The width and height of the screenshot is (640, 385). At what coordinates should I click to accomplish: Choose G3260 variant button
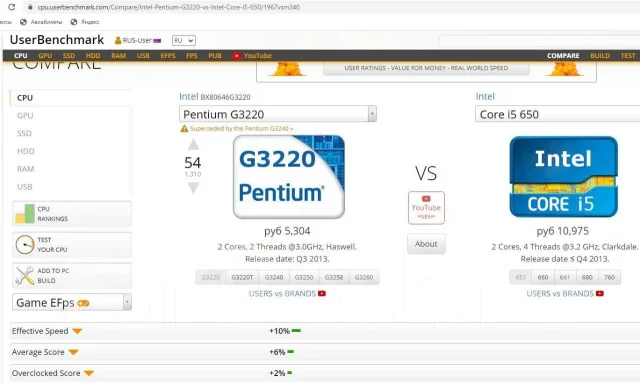point(364,277)
